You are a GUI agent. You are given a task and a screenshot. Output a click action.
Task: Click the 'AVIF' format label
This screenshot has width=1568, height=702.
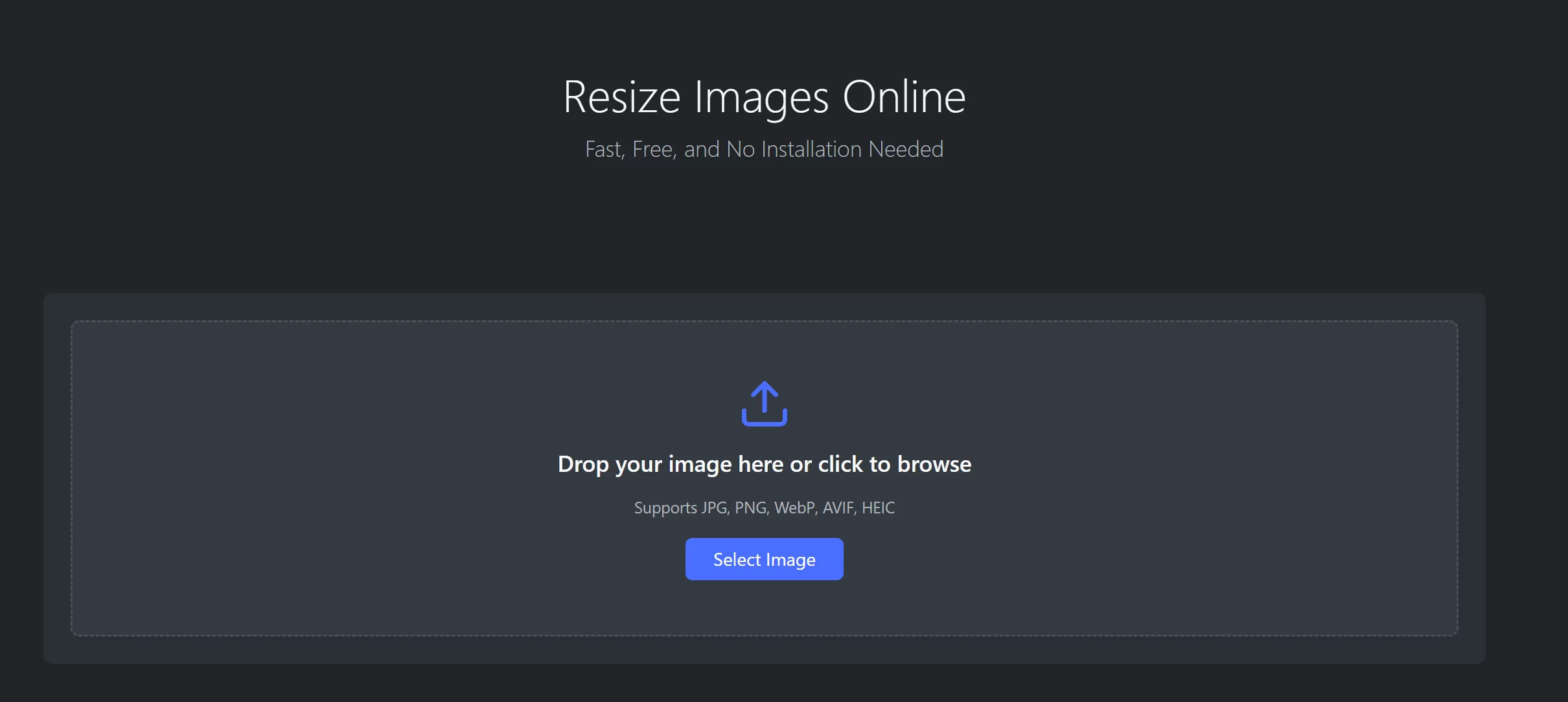838,508
